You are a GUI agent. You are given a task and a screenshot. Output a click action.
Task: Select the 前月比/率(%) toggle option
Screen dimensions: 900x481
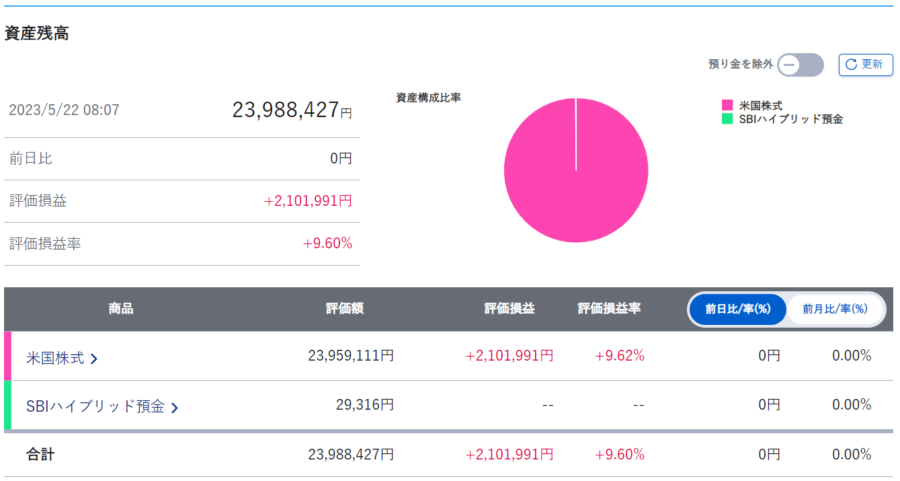(836, 309)
